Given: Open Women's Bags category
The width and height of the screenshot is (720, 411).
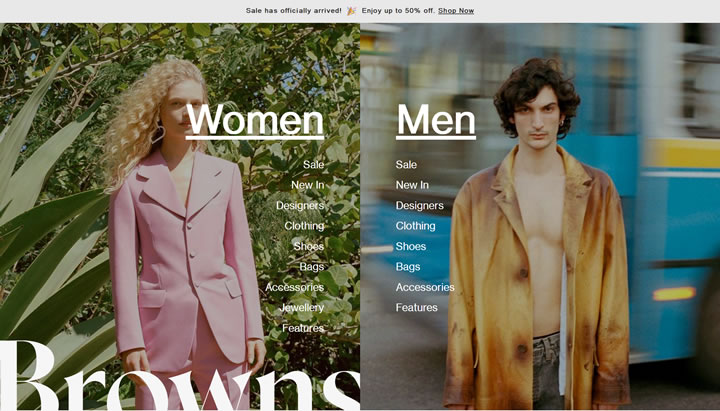Looking at the screenshot, I should click(x=311, y=267).
